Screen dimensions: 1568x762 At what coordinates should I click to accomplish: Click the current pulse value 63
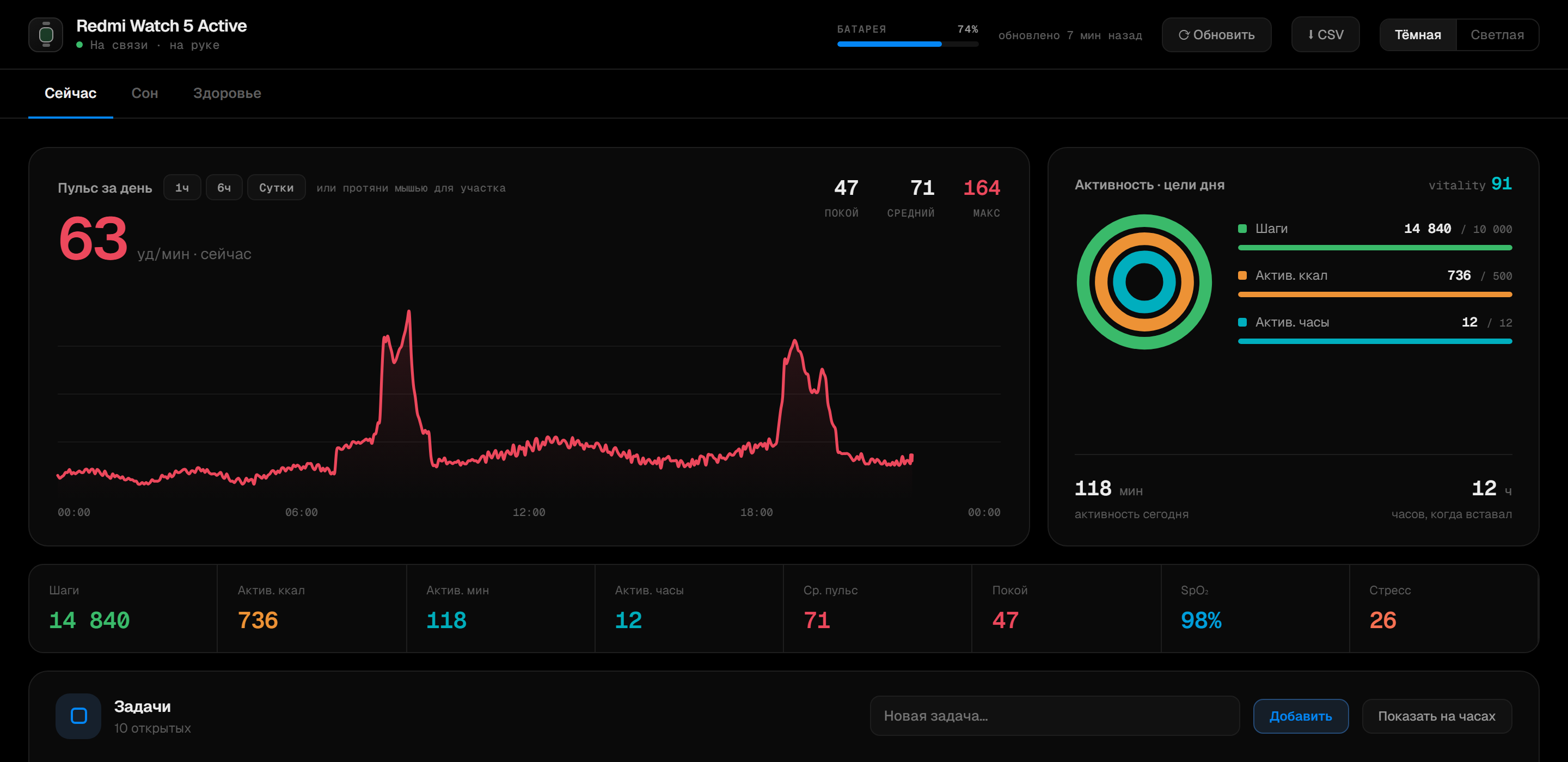(93, 238)
